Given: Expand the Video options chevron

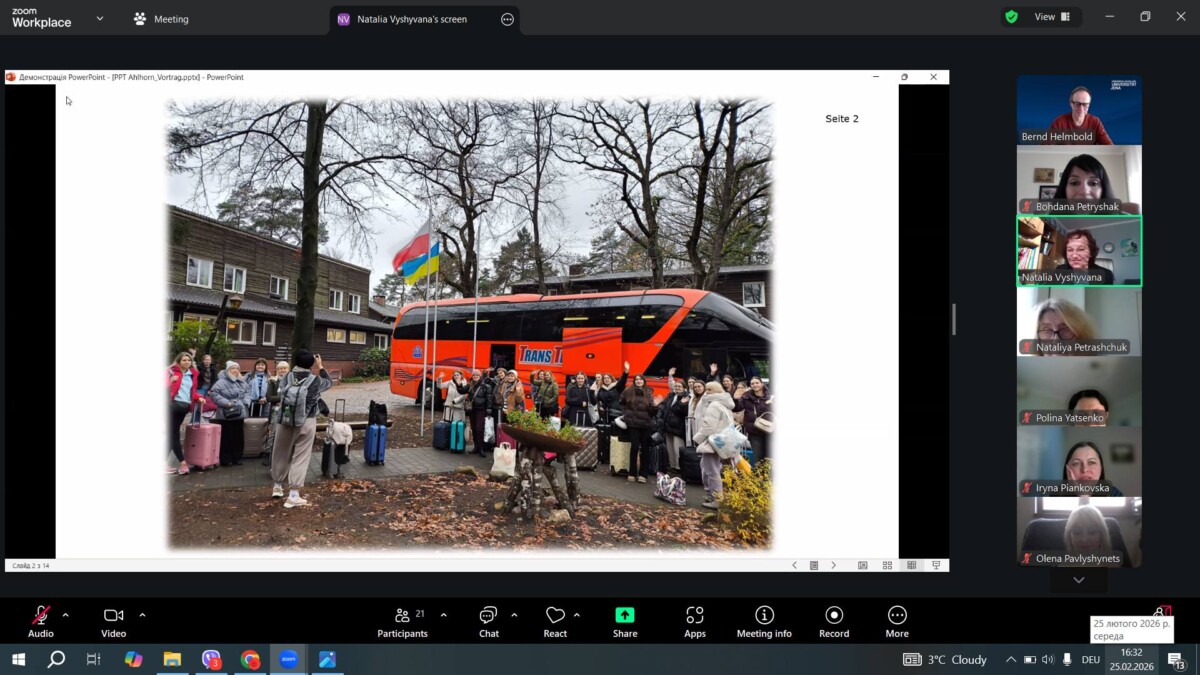Looking at the screenshot, I should [x=142, y=615].
